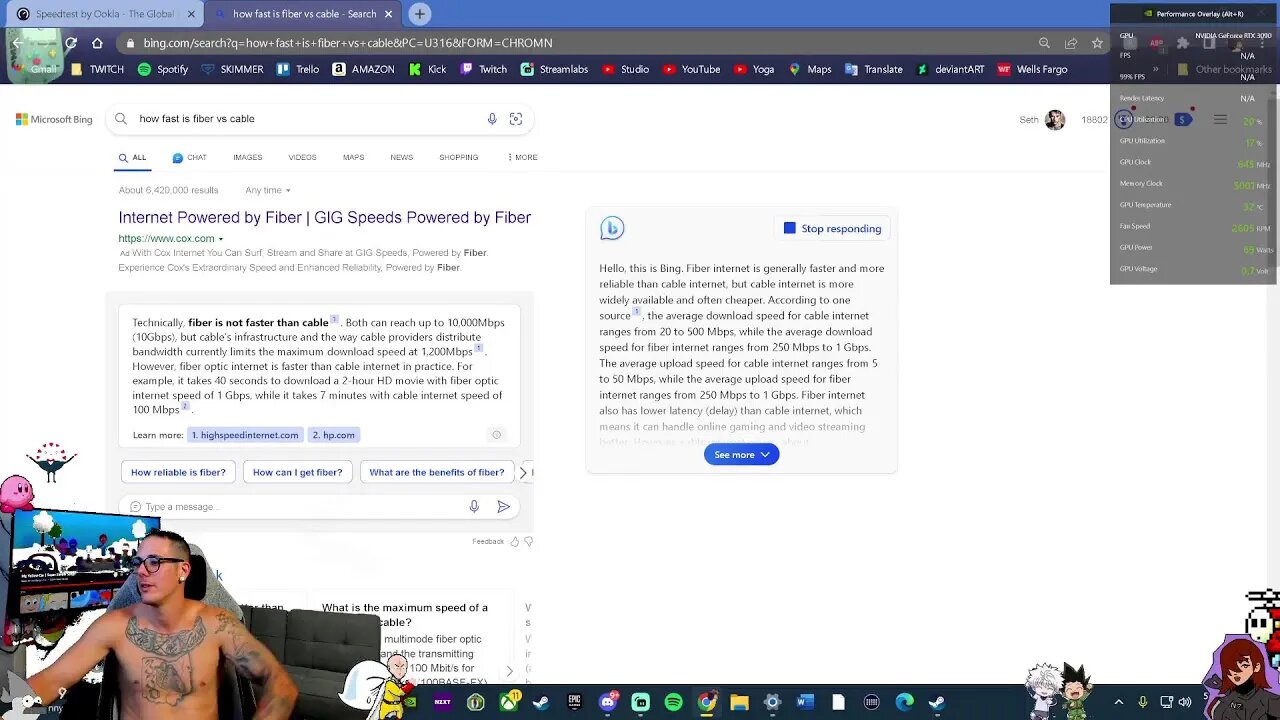This screenshot has height=720, width=1280.
Task: Open the hp.com source link
Action: click(333, 435)
